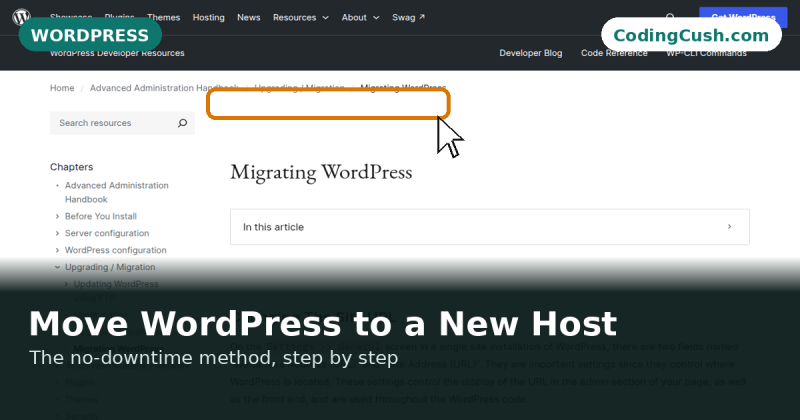Screen dimensions: 800x420
Task: Click the Chapters sidebar heading
Action: coord(71,167)
